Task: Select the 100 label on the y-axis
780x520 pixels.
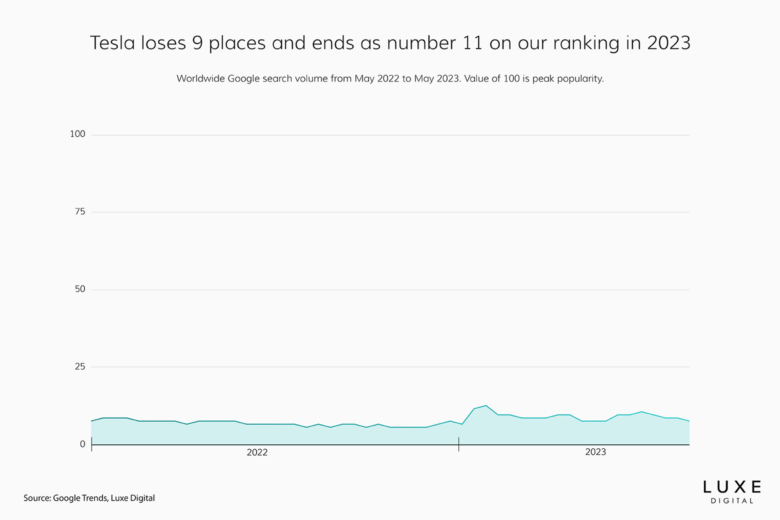Action: [x=77, y=134]
